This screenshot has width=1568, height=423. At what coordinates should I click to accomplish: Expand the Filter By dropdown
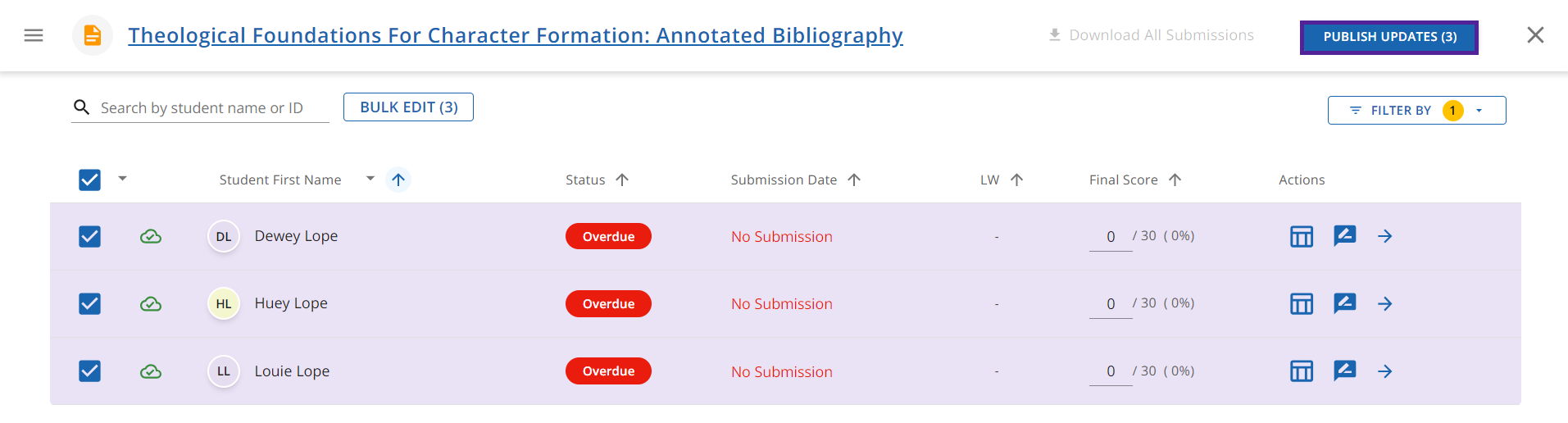(1416, 110)
